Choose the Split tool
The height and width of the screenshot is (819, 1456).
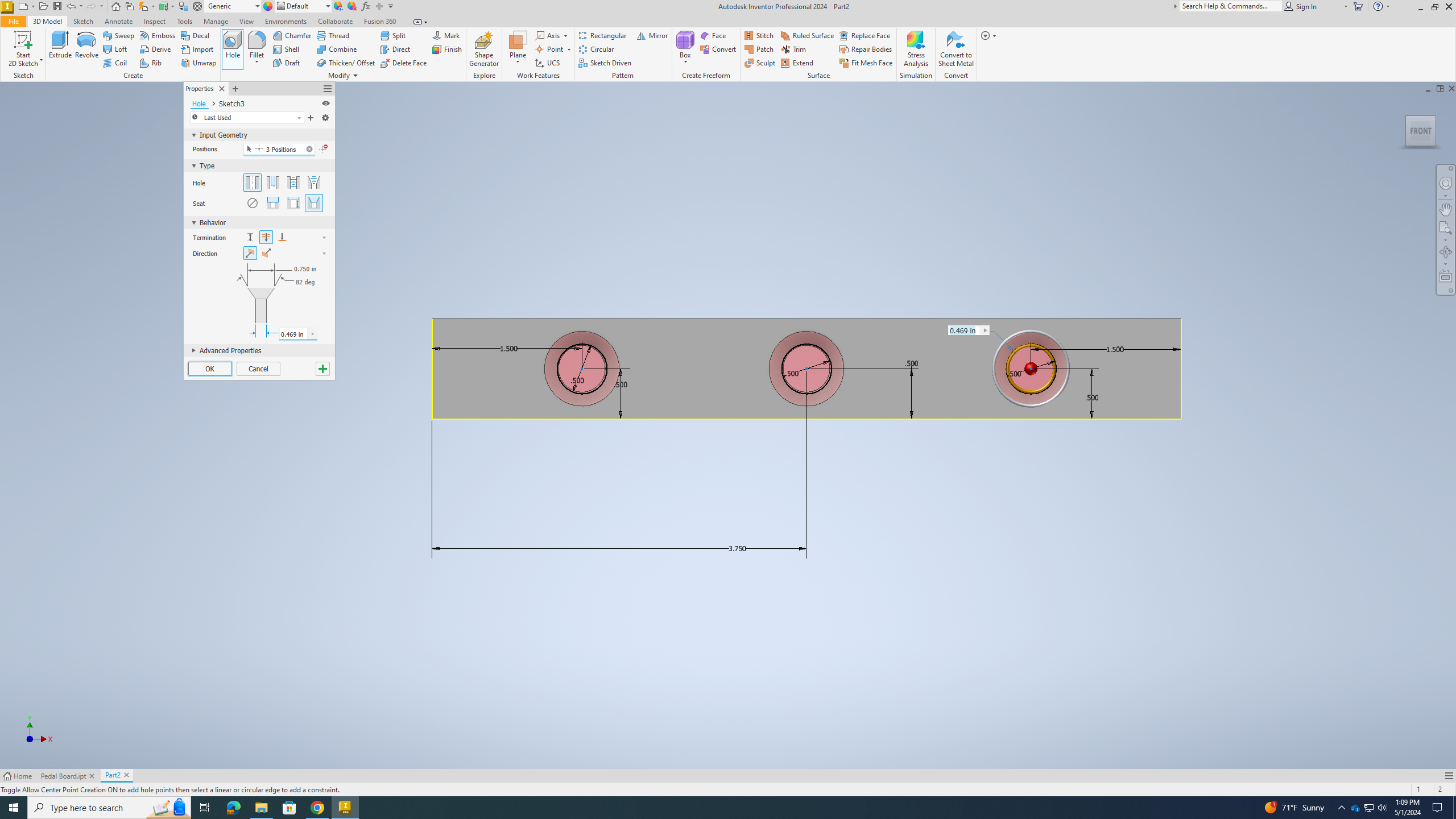point(393,35)
